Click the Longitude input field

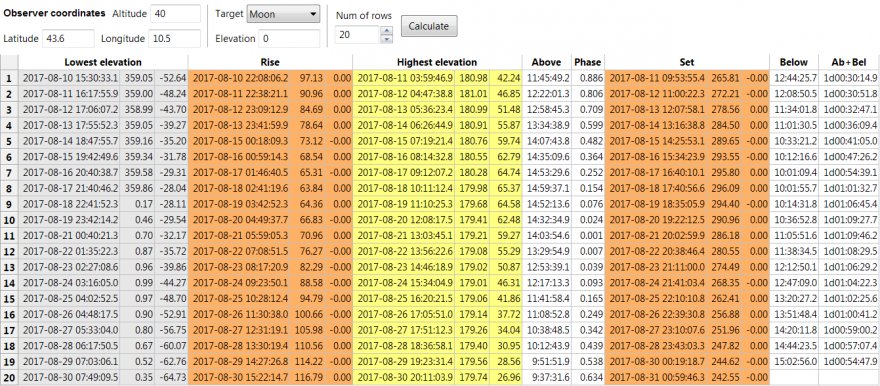tap(175, 39)
